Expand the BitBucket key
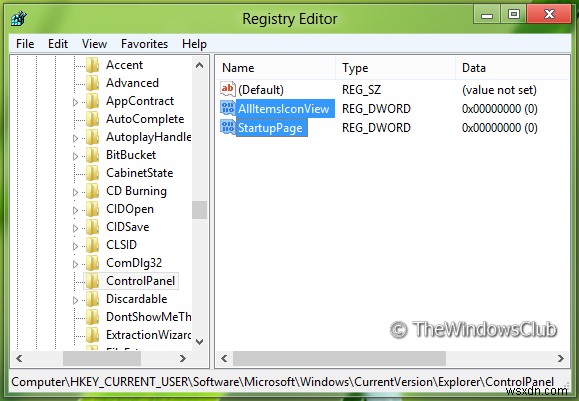This screenshot has height=401, width=579. [75, 156]
